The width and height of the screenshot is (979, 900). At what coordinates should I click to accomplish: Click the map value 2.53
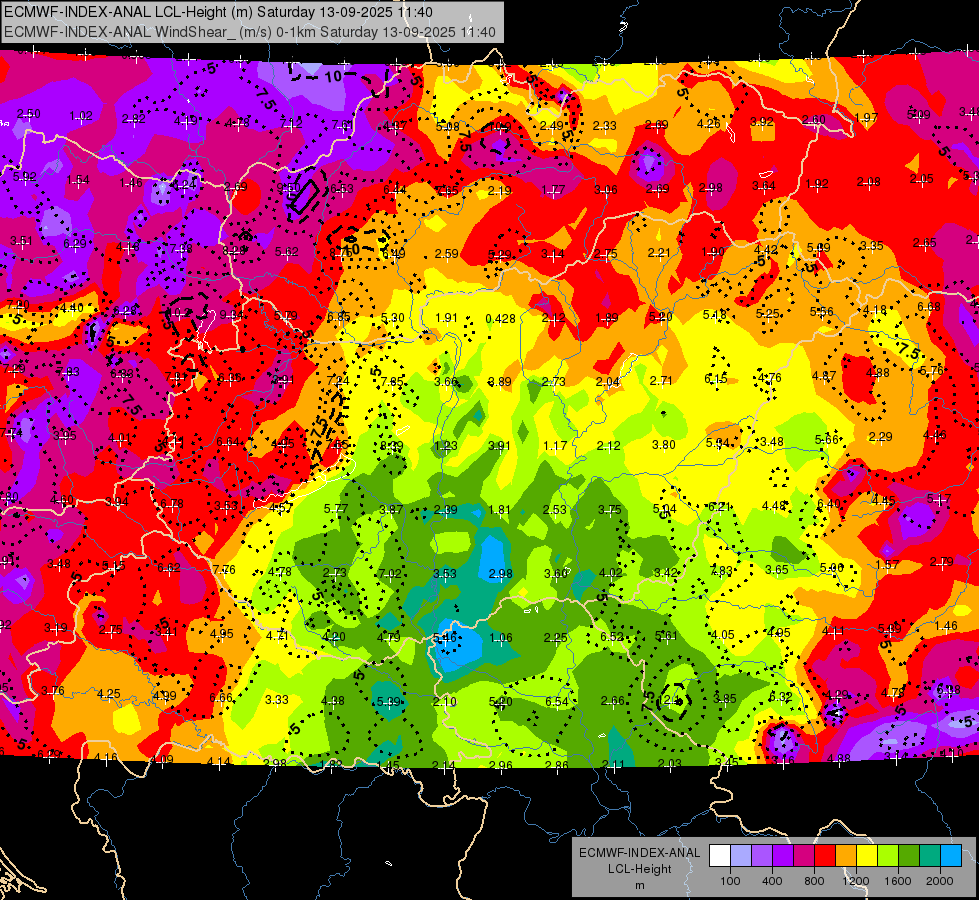point(554,510)
